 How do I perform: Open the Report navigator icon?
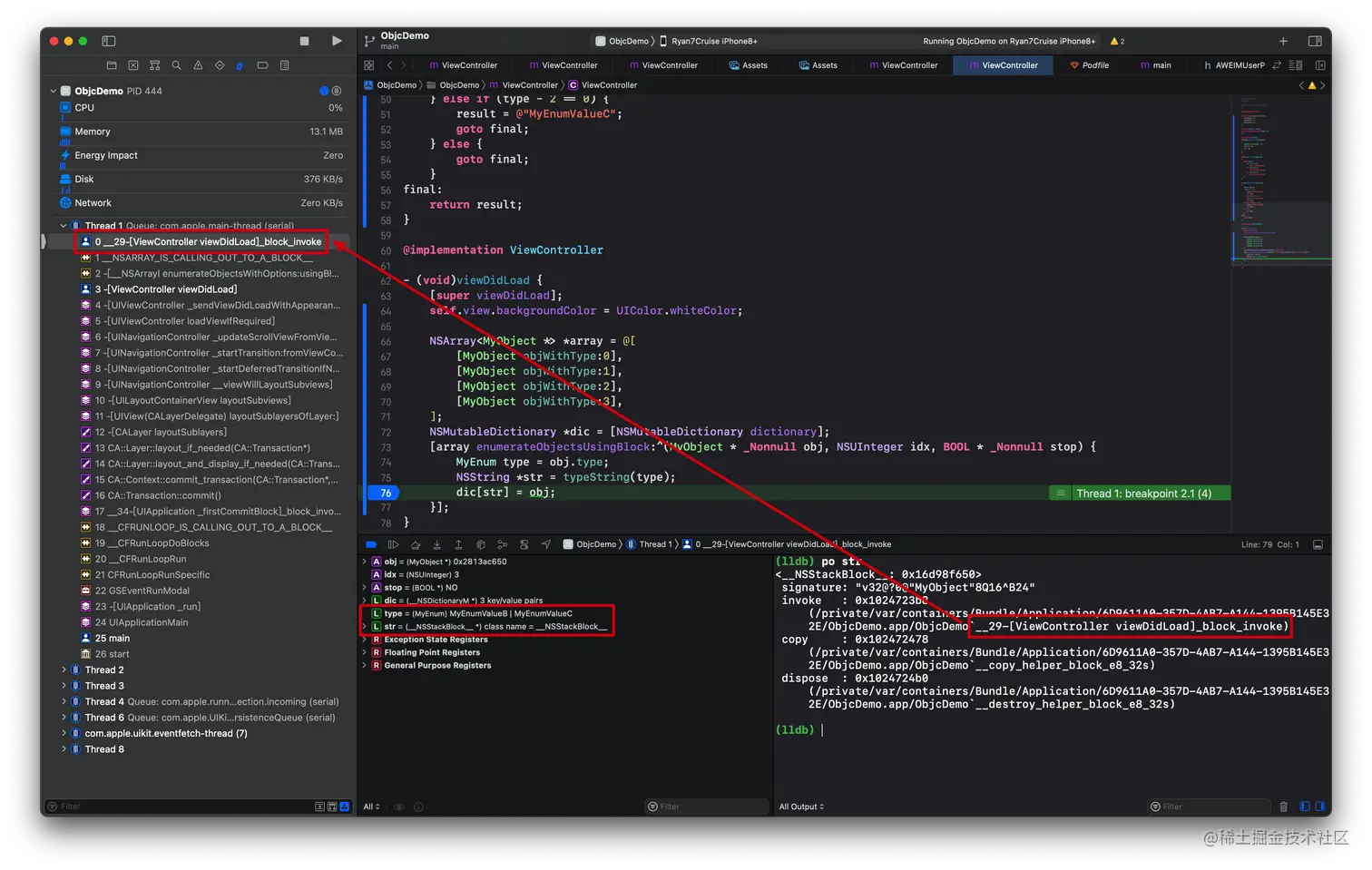284,65
